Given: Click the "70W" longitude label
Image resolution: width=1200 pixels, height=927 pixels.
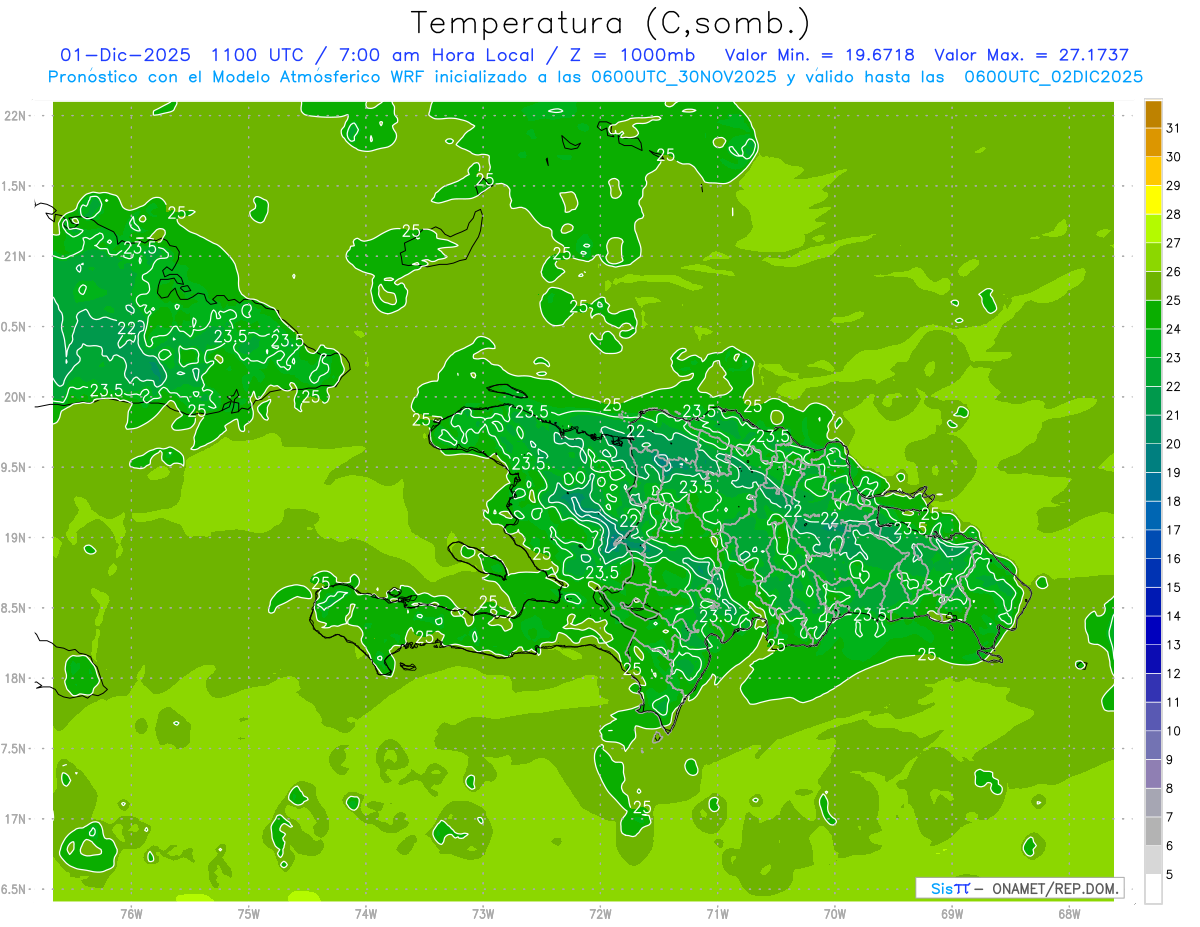Looking at the screenshot, I should tap(834, 913).
